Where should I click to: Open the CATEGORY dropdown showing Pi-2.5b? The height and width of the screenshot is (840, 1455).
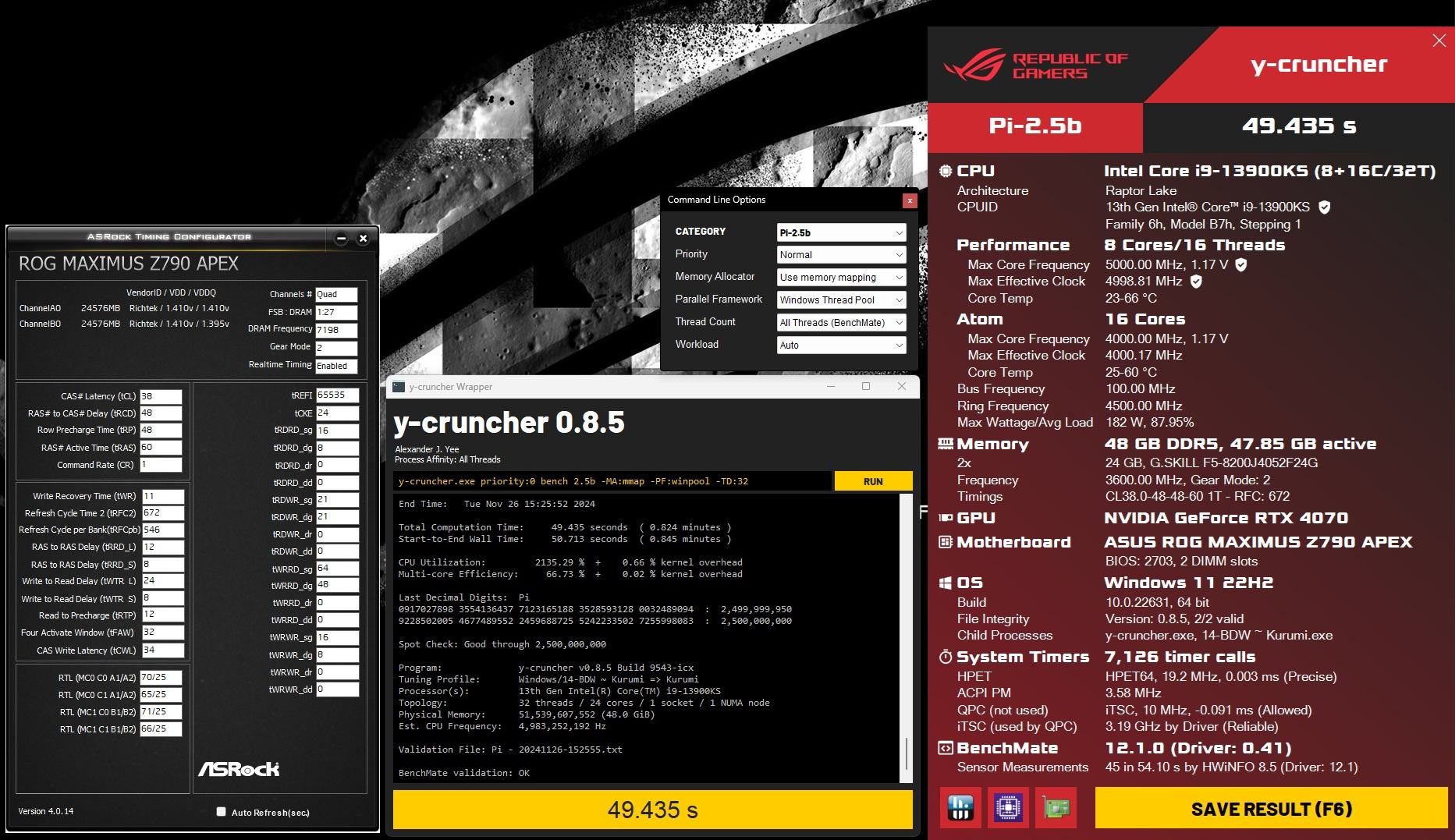tap(842, 232)
